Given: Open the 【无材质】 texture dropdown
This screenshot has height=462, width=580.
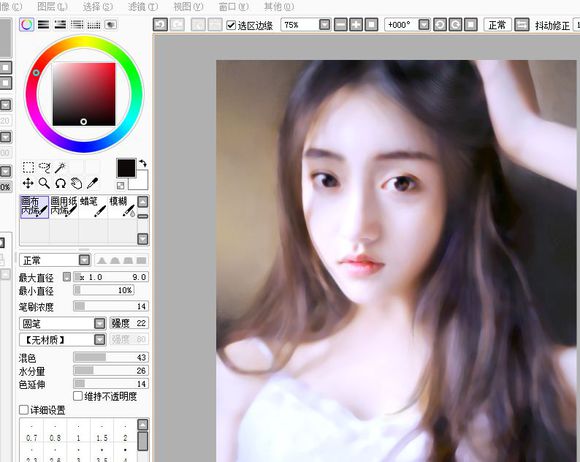Looking at the screenshot, I should point(100,339).
